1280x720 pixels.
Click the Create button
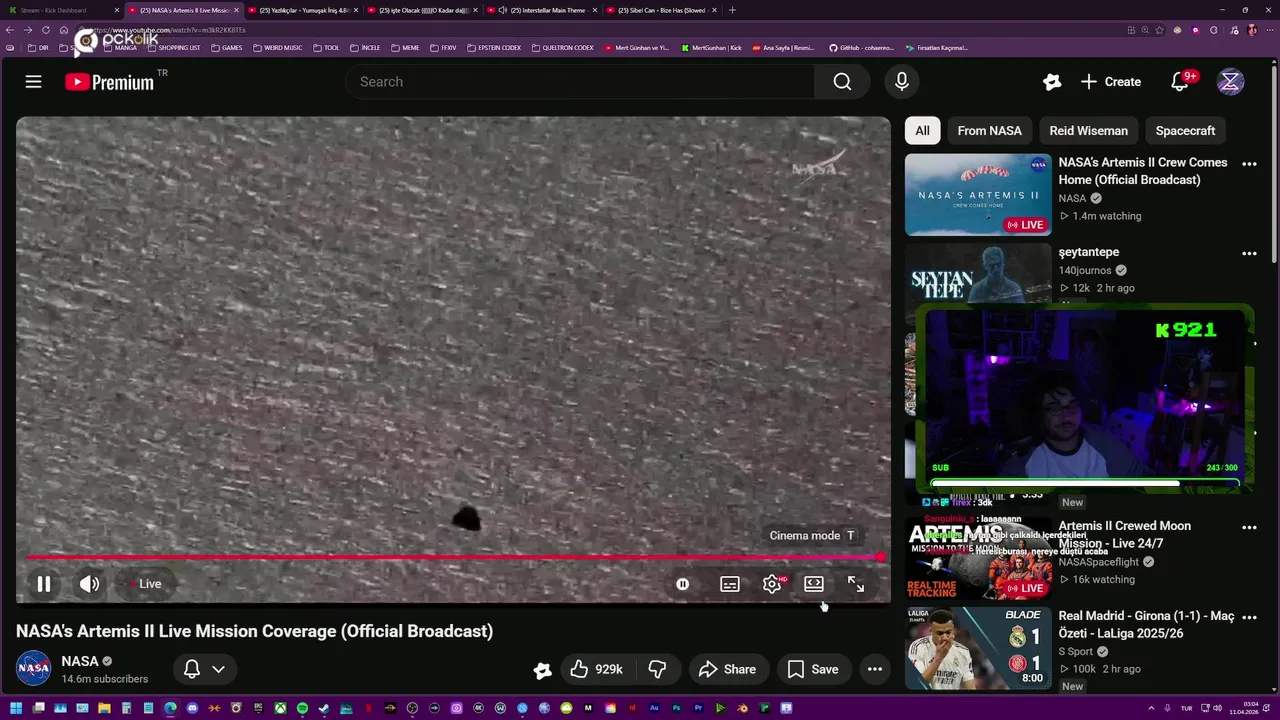(1111, 82)
